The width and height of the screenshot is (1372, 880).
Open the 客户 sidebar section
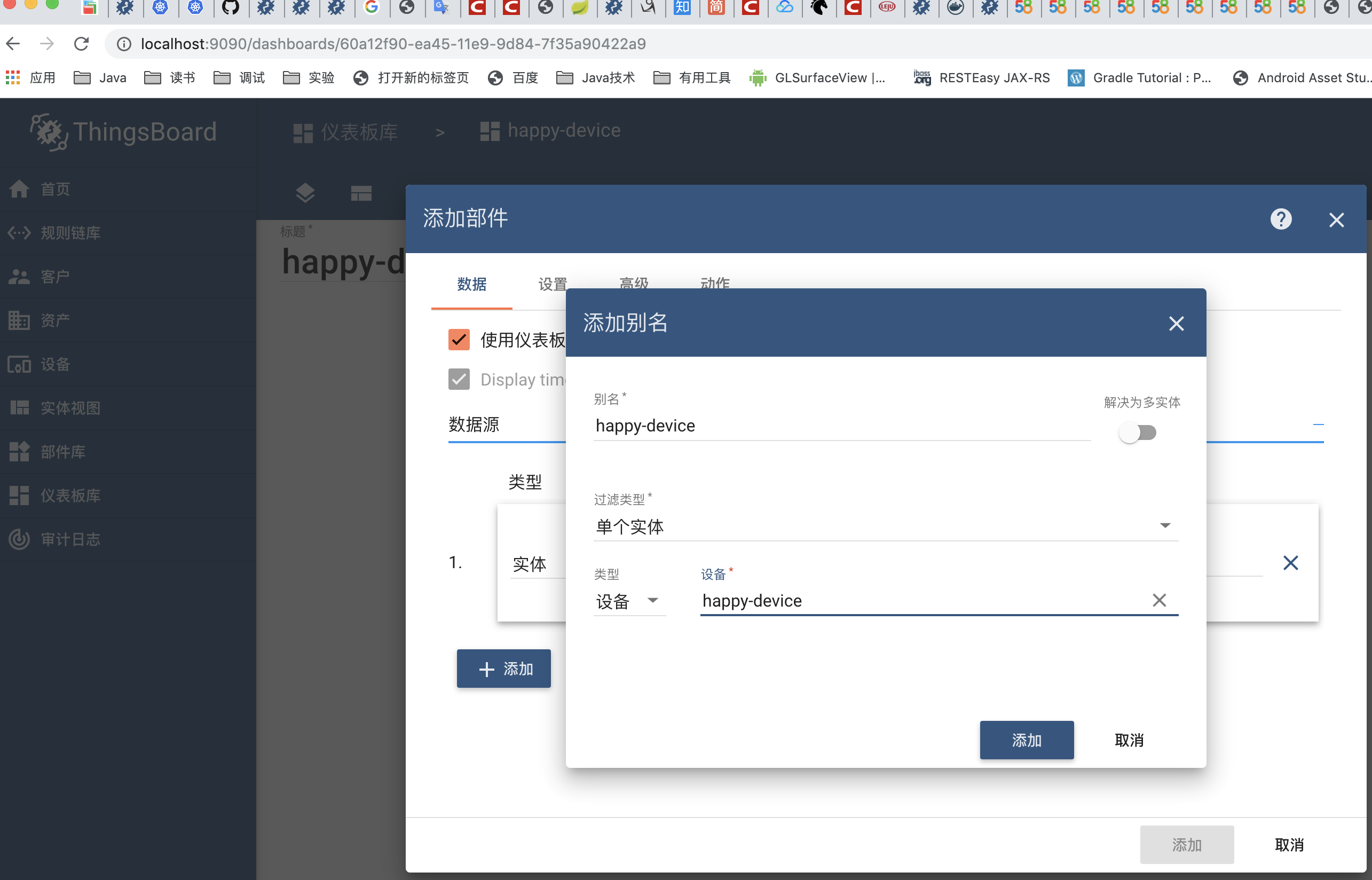click(x=55, y=276)
